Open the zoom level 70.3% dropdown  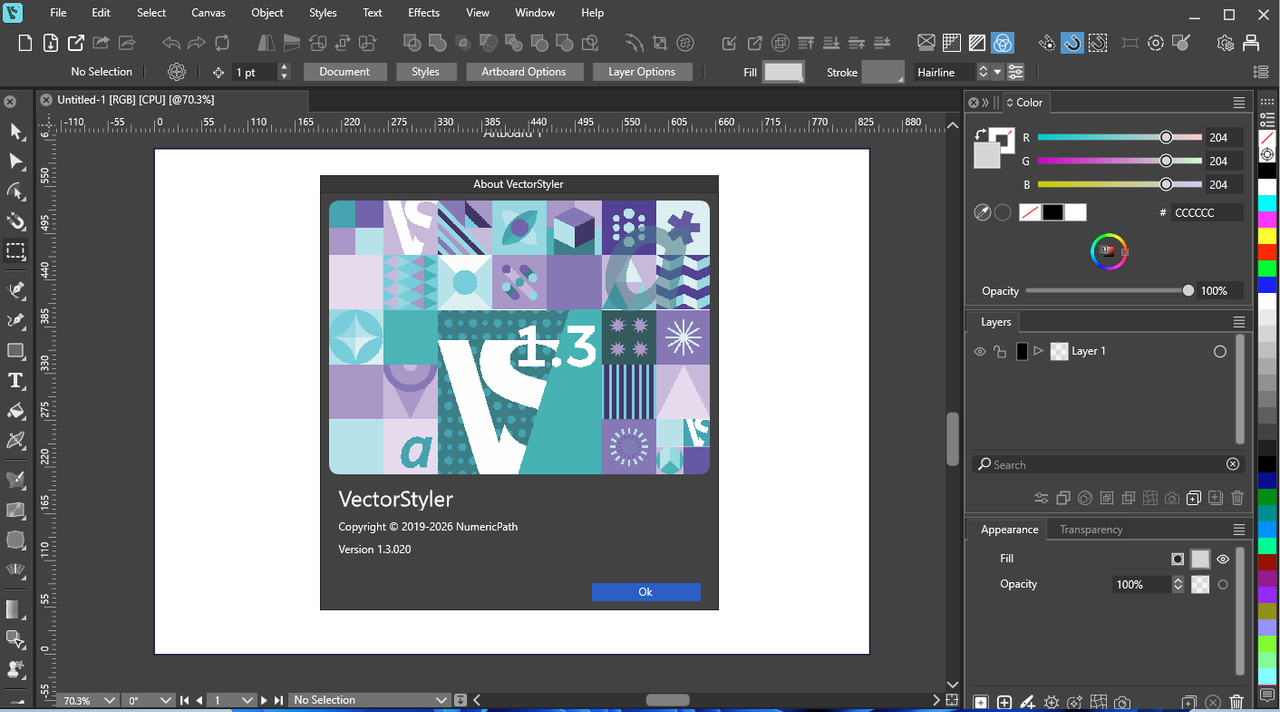[x=88, y=700]
